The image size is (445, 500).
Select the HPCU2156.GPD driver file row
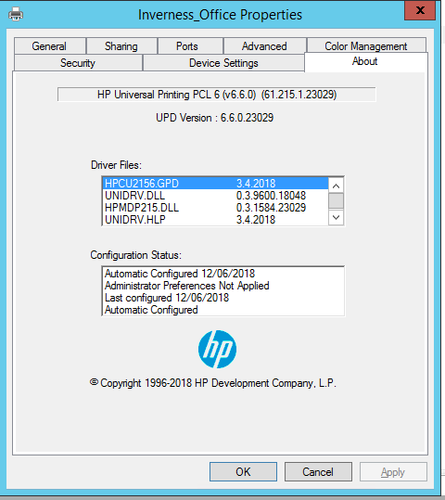click(215, 183)
